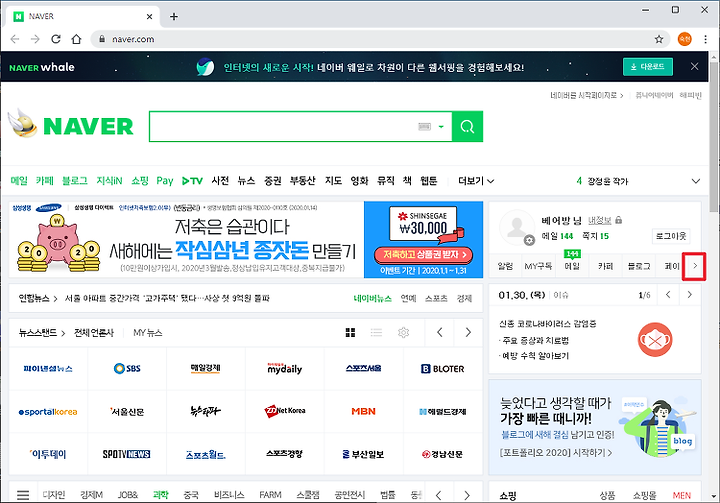Open the Pay menu link
720x503 pixels.
(x=164, y=181)
